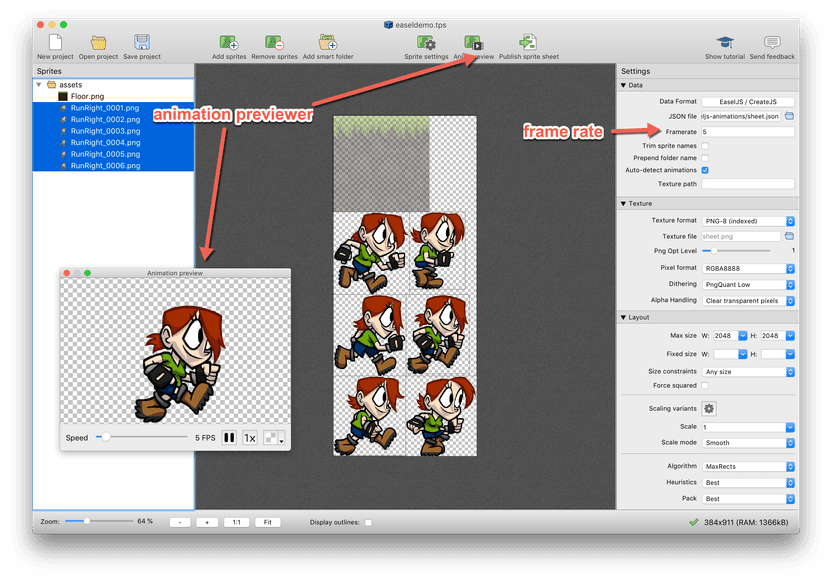This screenshot has height=580, width=832.
Task: Open Dithering PngQuant Low dropdown
Action: 748,284
